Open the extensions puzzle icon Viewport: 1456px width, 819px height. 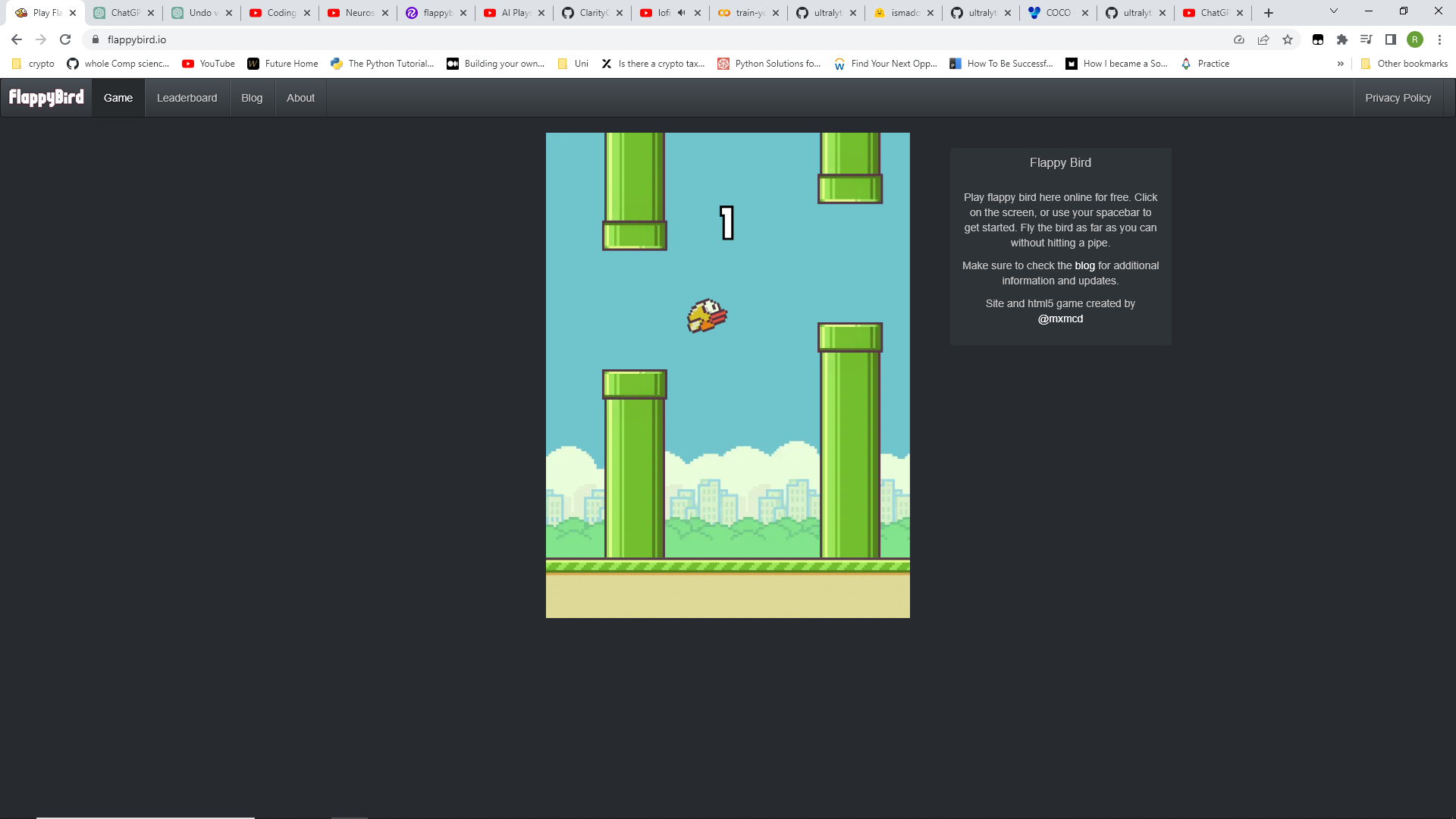pos(1342,39)
